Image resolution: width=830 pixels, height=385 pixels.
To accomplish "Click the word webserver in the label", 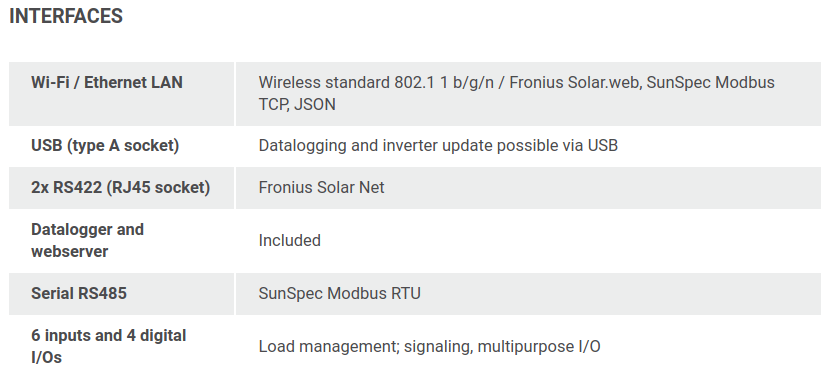I will (x=69, y=252).
